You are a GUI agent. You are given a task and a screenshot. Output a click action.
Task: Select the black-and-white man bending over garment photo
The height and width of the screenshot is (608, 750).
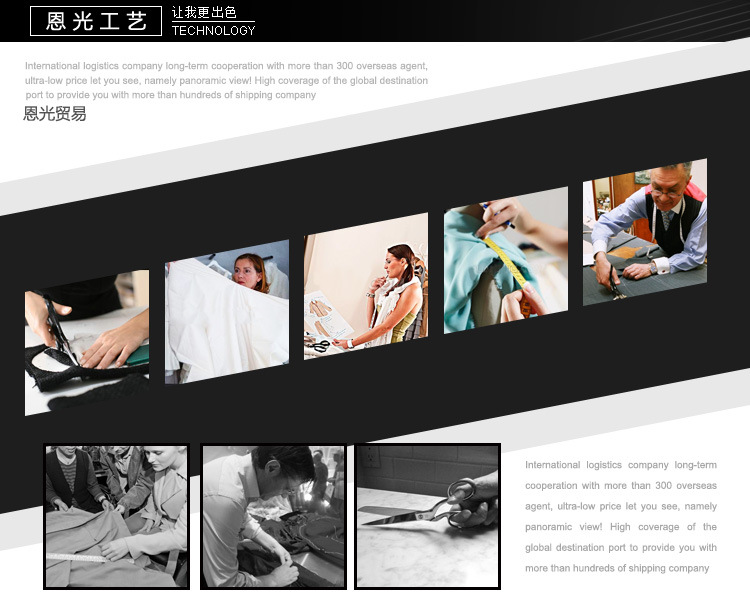pos(273,516)
